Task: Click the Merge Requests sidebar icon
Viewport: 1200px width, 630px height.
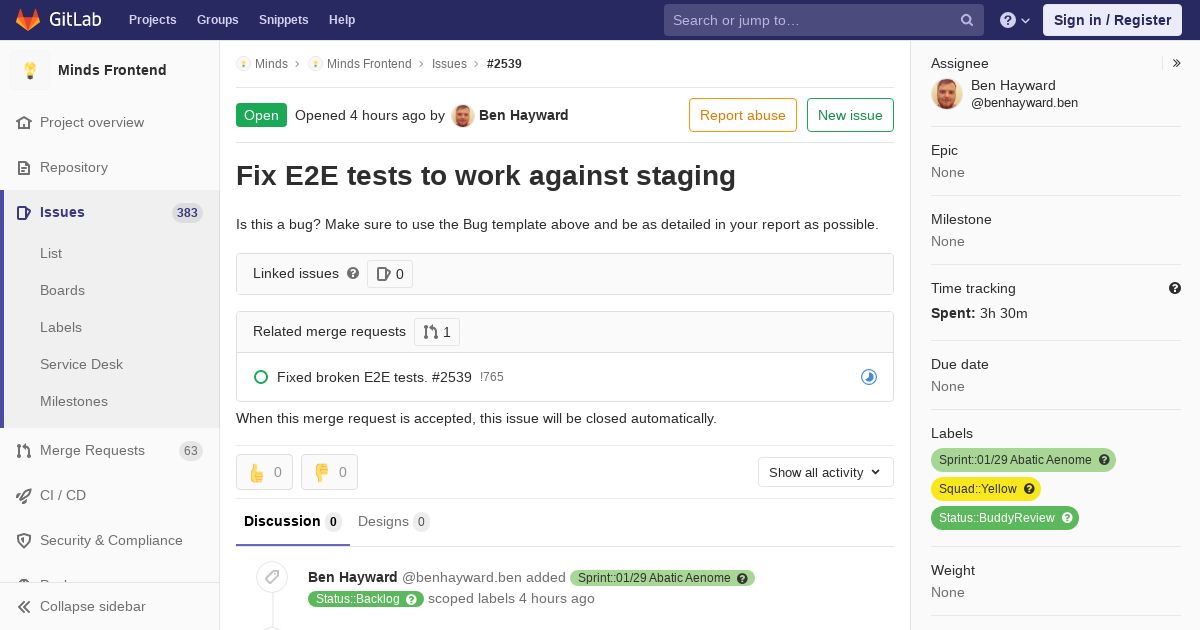Action: point(24,451)
